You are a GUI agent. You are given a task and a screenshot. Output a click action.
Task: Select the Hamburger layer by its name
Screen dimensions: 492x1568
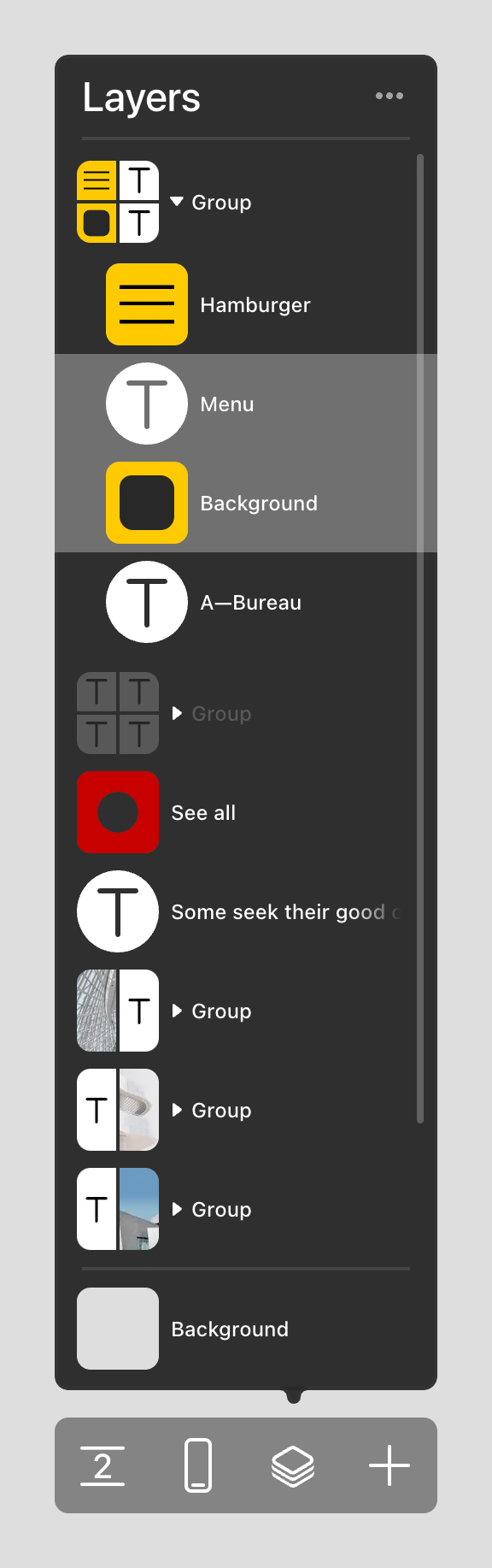pos(255,304)
